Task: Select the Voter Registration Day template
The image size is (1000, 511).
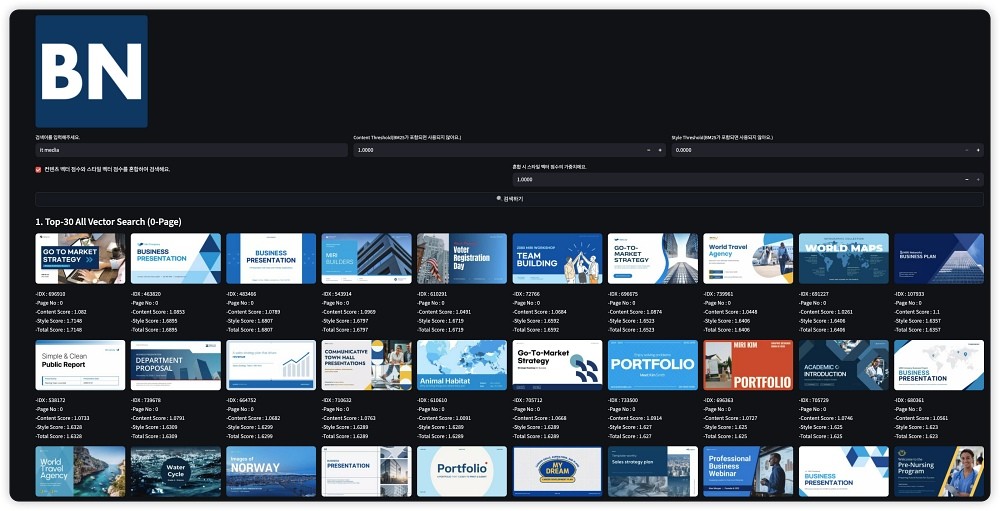Action: 462,259
